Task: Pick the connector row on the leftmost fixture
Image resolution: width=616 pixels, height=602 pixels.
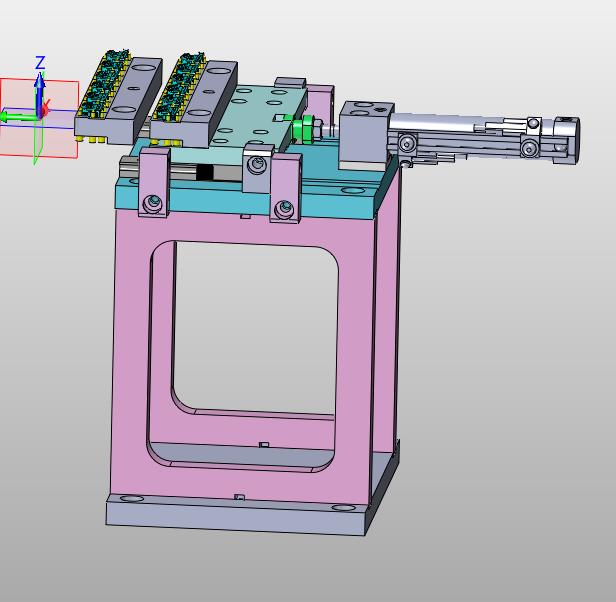Action: point(105,84)
